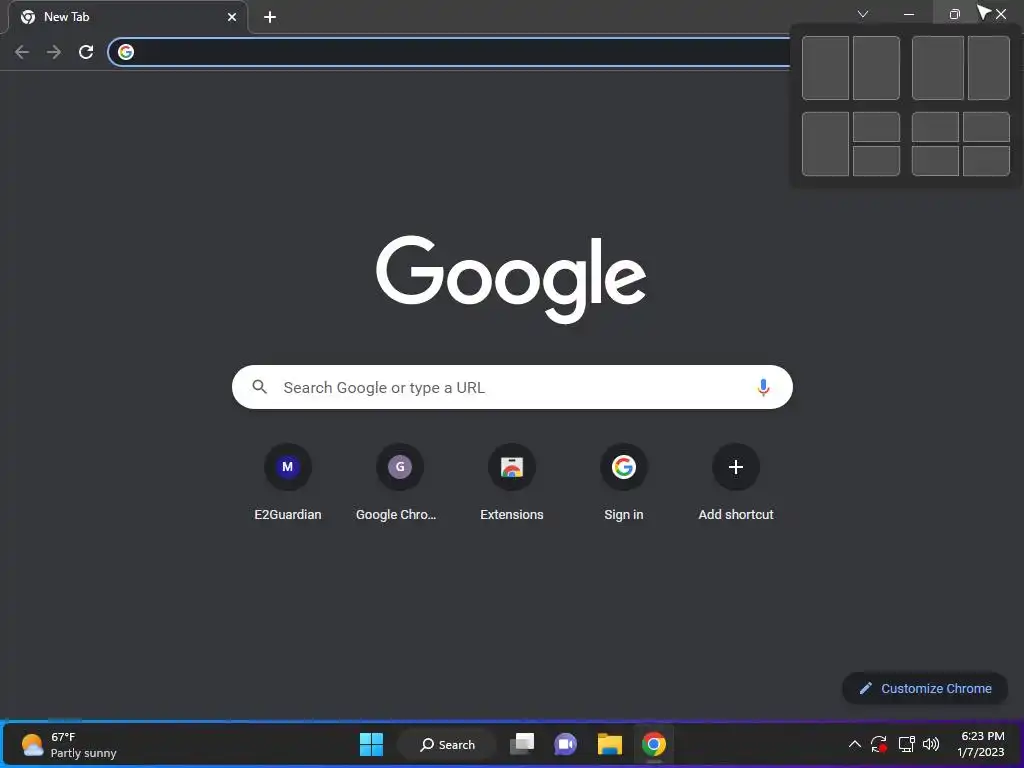The width and height of the screenshot is (1024, 768).
Task: Snap window to left half of two-equal-columns layout
Action: point(825,68)
